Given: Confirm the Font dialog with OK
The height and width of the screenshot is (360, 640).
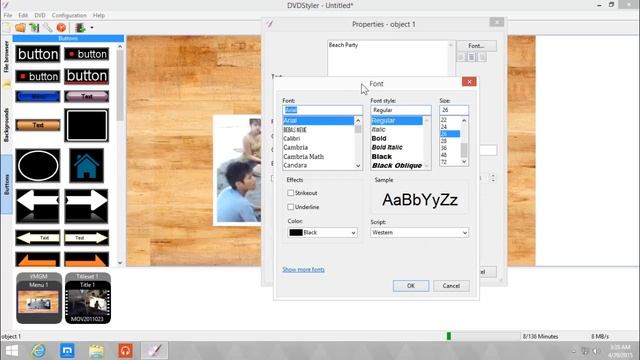Looking at the screenshot, I should pos(411,286).
